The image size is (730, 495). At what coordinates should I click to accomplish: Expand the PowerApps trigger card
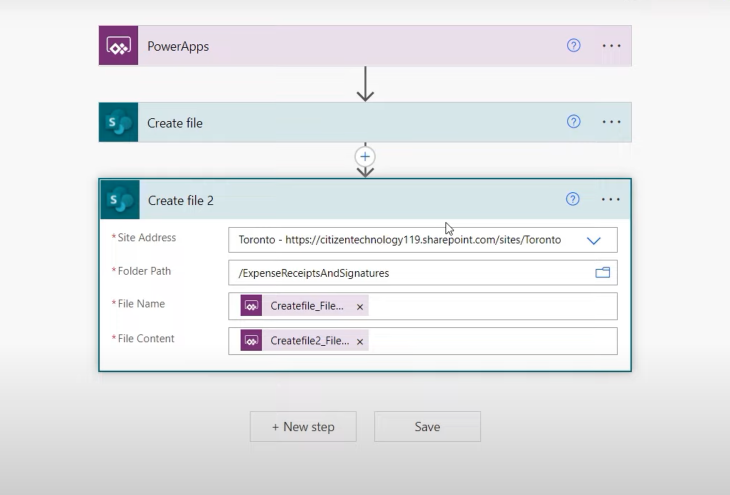coord(365,46)
